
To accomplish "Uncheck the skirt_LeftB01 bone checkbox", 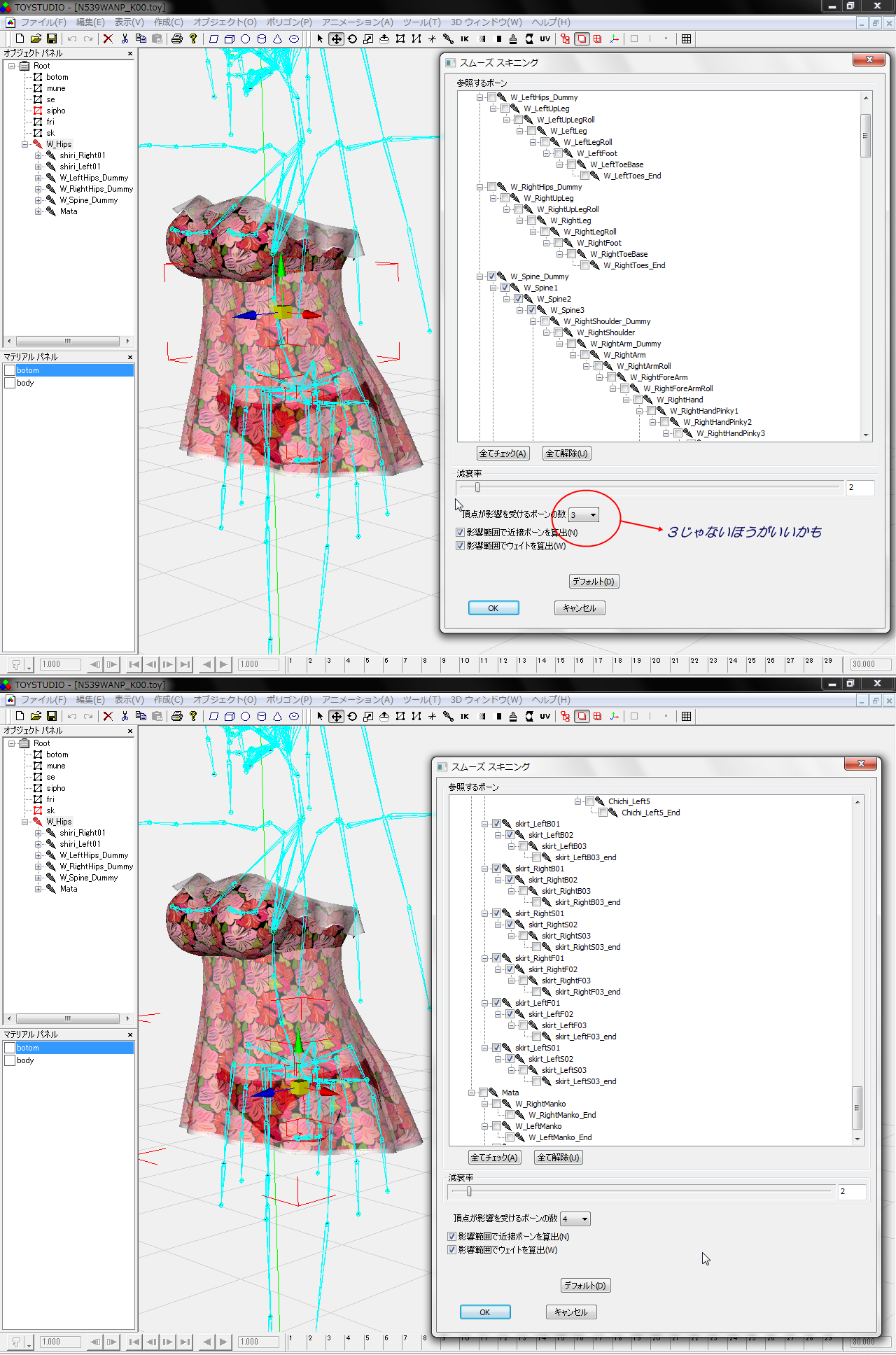I will (496, 824).
